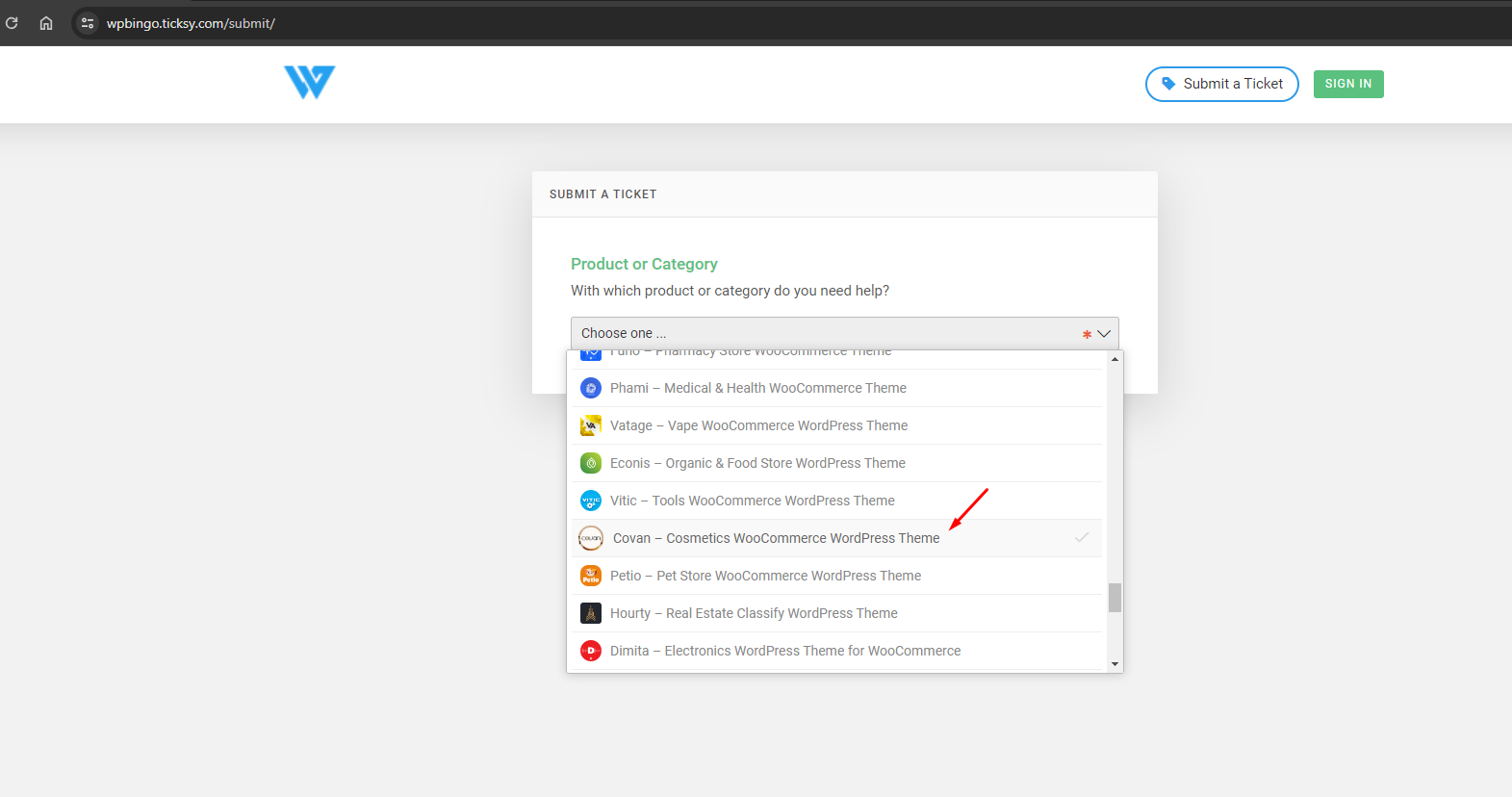Click the Covan theme round logo icon
Viewport: 1512px width, 797px height.
coord(591,538)
